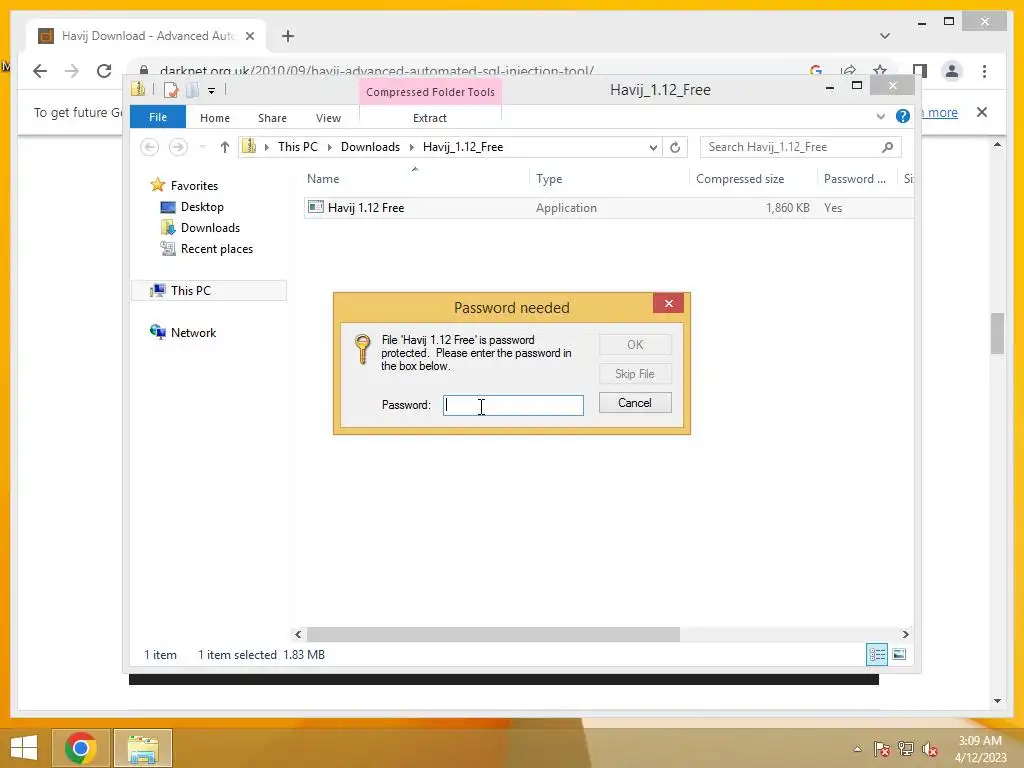Expand breadcrumb arrow after Downloads

(412, 148)
